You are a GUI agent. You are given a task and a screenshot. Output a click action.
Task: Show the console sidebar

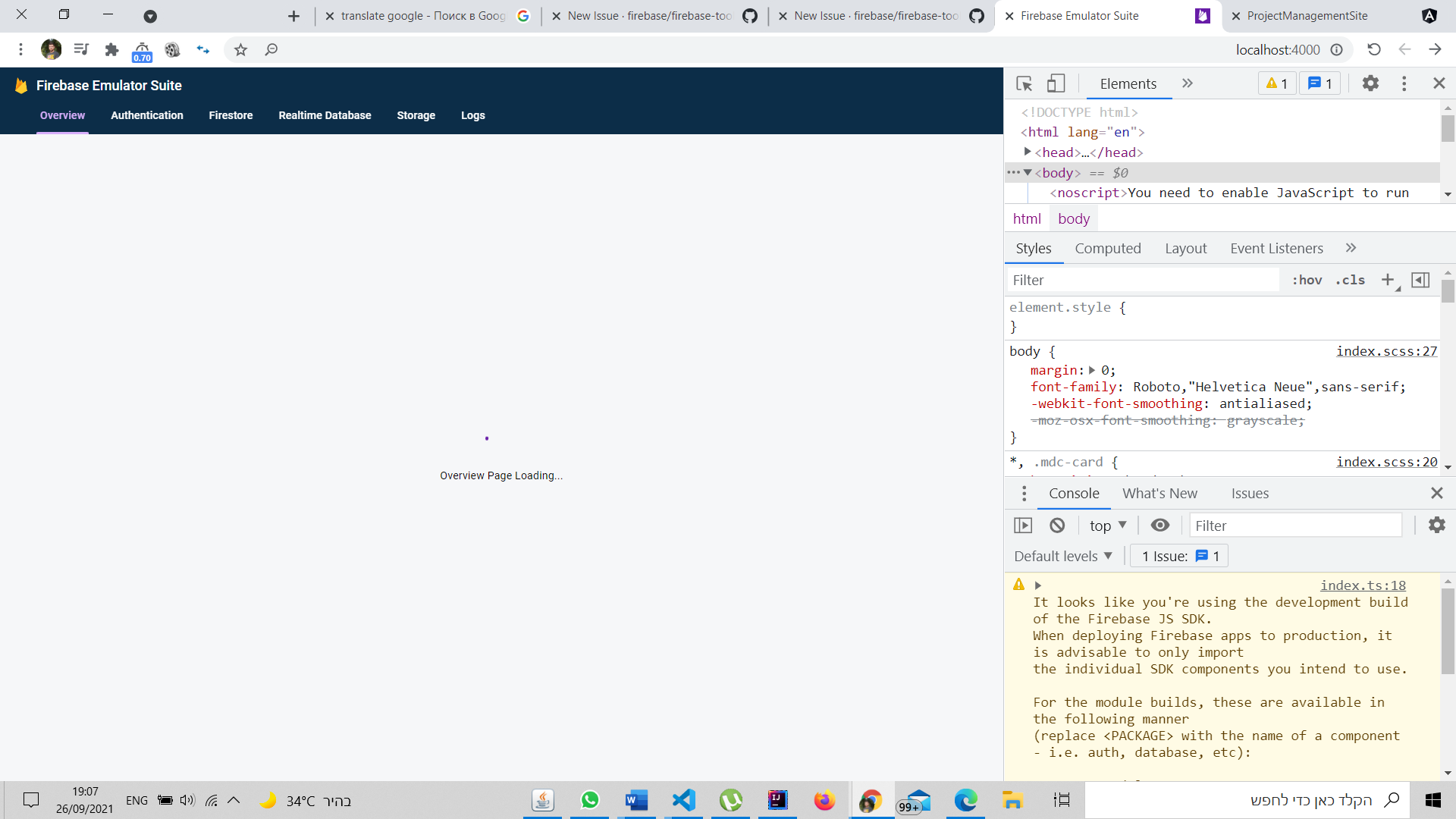tap(1023, 525)
